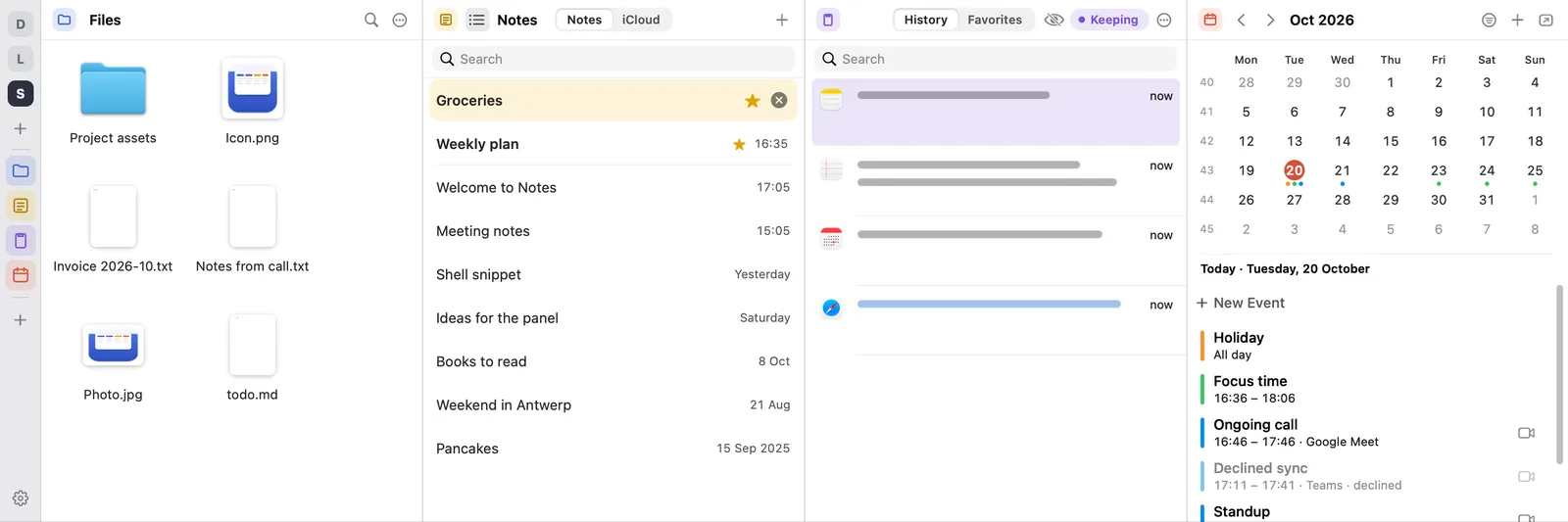Add calendar event with header plus
1568x522 pixels.
(1517, 20)
